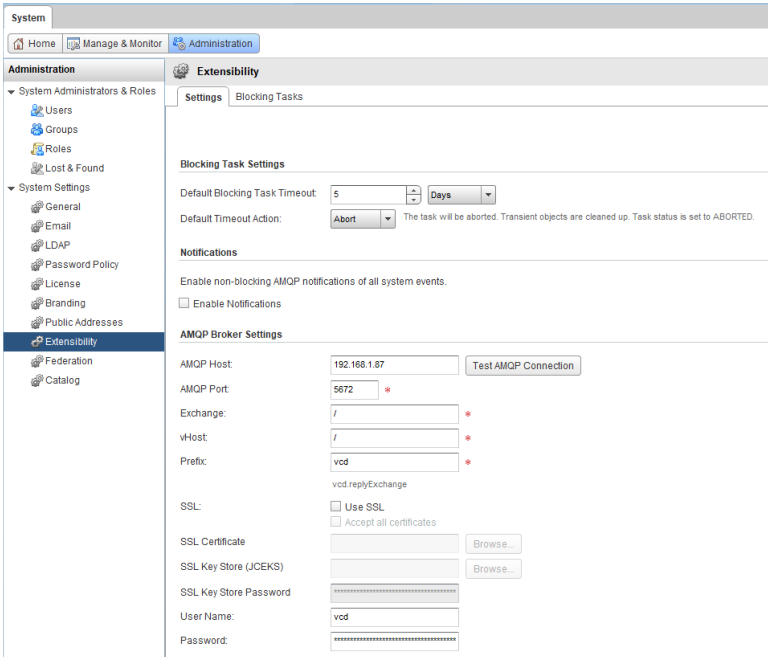Select the Roles icon in sidebar
Image resolution: width=768 pixels, height=657 pixels.
pyautogui.click(x=37, y=149)
